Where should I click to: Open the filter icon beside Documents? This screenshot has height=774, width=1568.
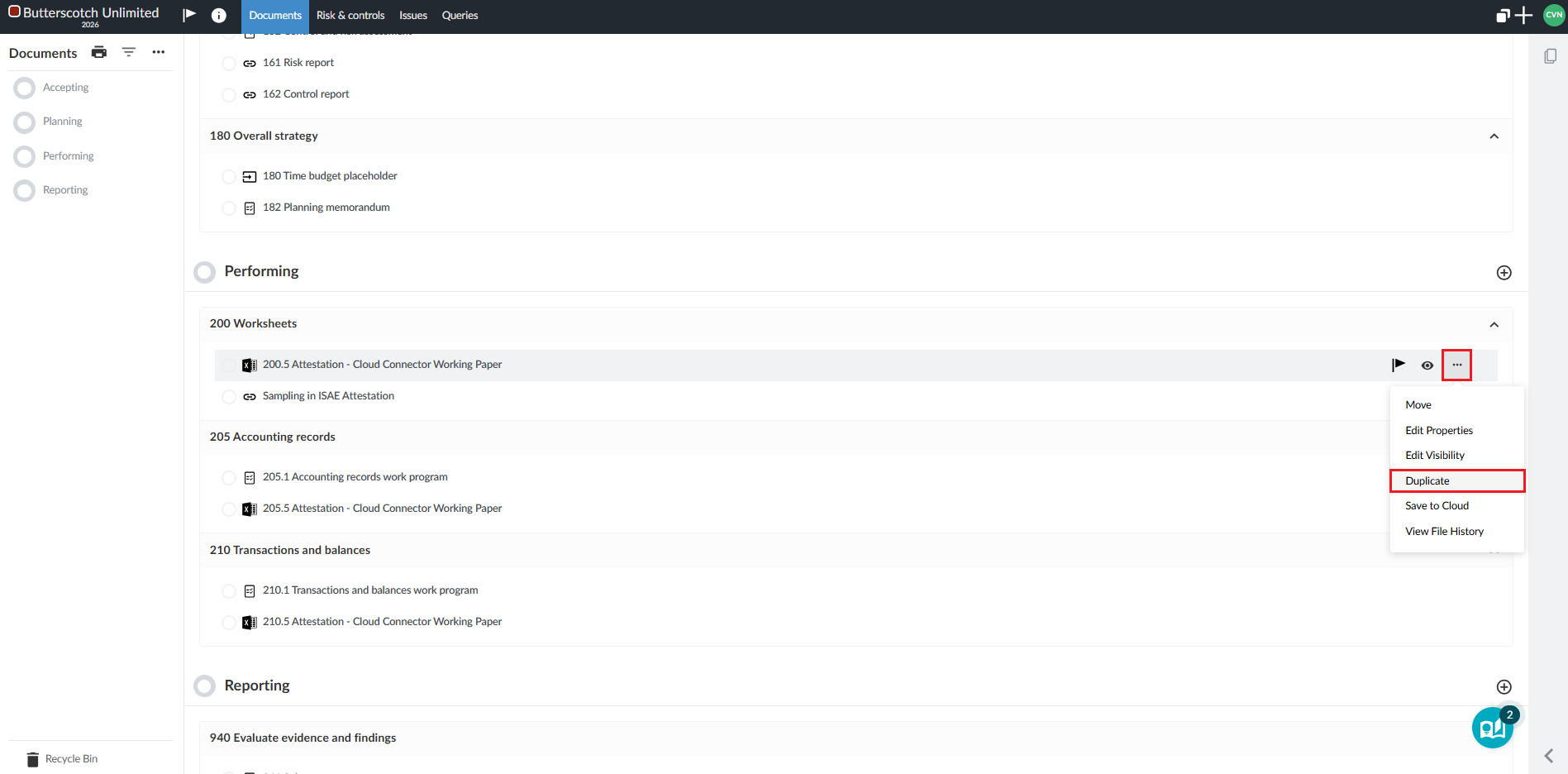pos(129,52)
